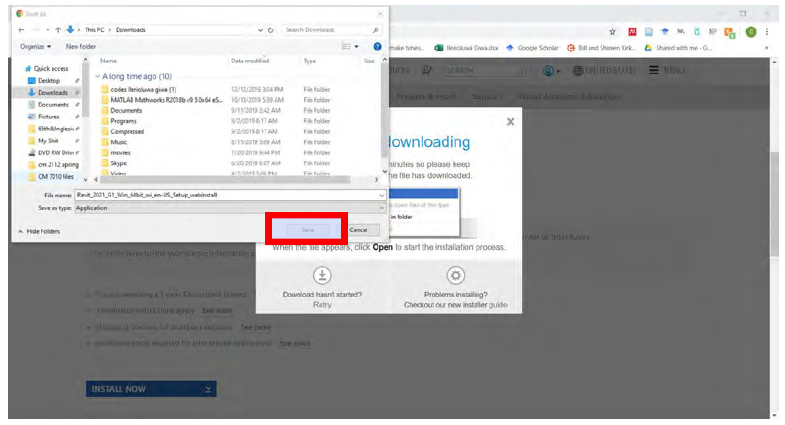Click the Problems installing gear icon
785x425 pixels.
tap(455, 276)
